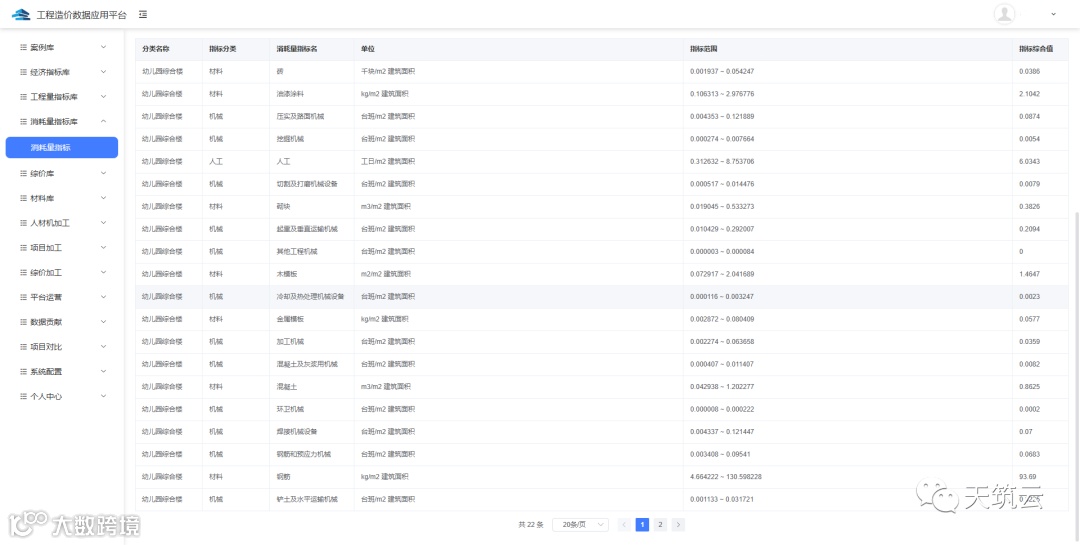Open the 个人中心 sidebar menu
1080x545 pixels.
pos(62,396)
